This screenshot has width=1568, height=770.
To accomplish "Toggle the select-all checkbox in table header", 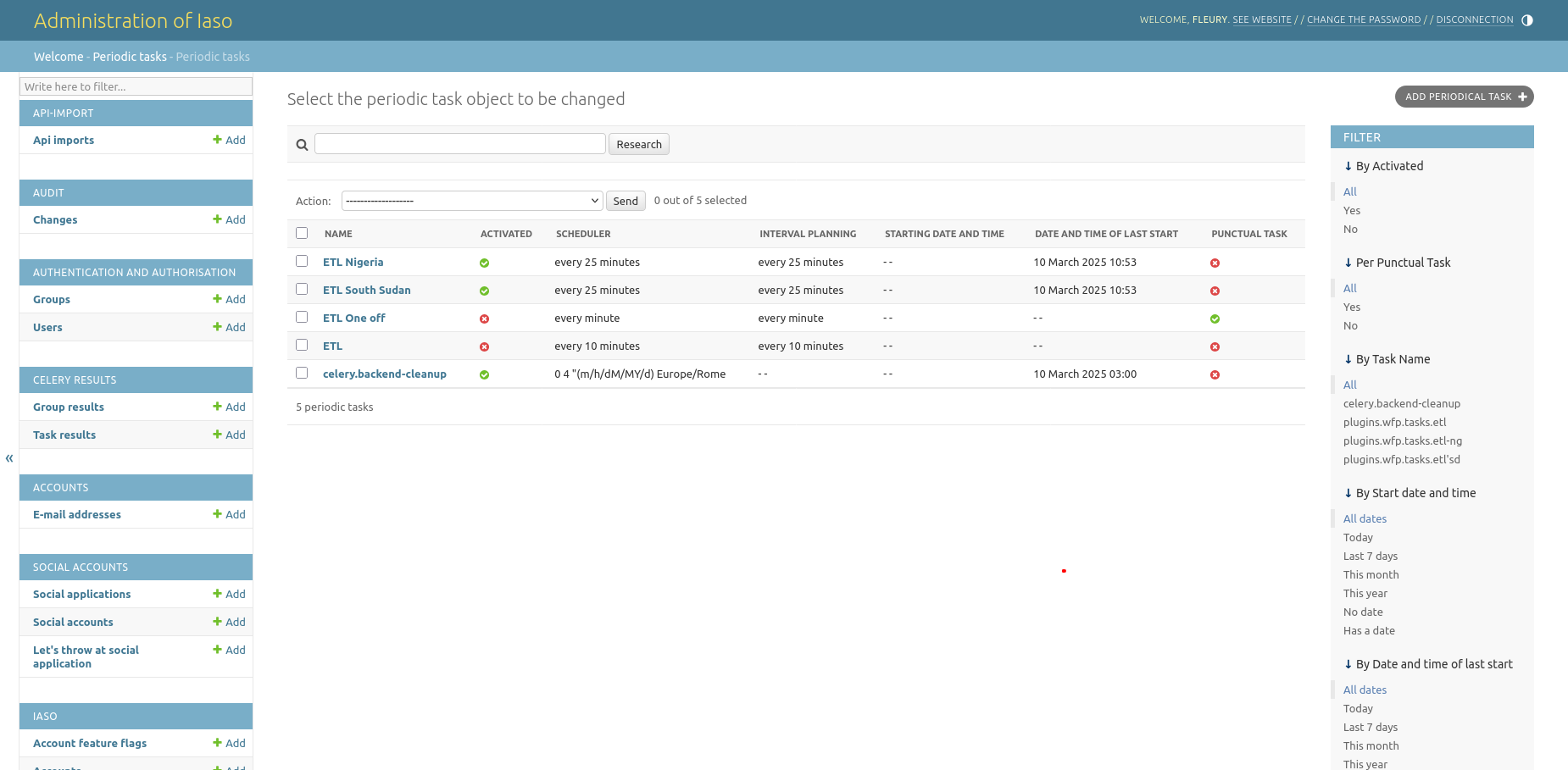I will coord(302,233).
